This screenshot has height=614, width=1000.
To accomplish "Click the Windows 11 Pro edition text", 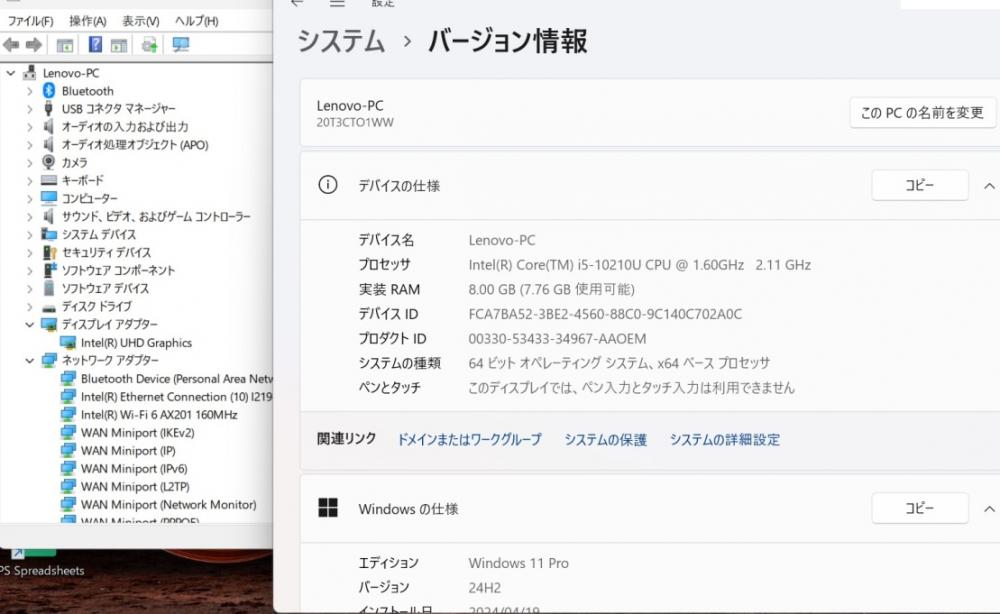I will coord(518,563).
